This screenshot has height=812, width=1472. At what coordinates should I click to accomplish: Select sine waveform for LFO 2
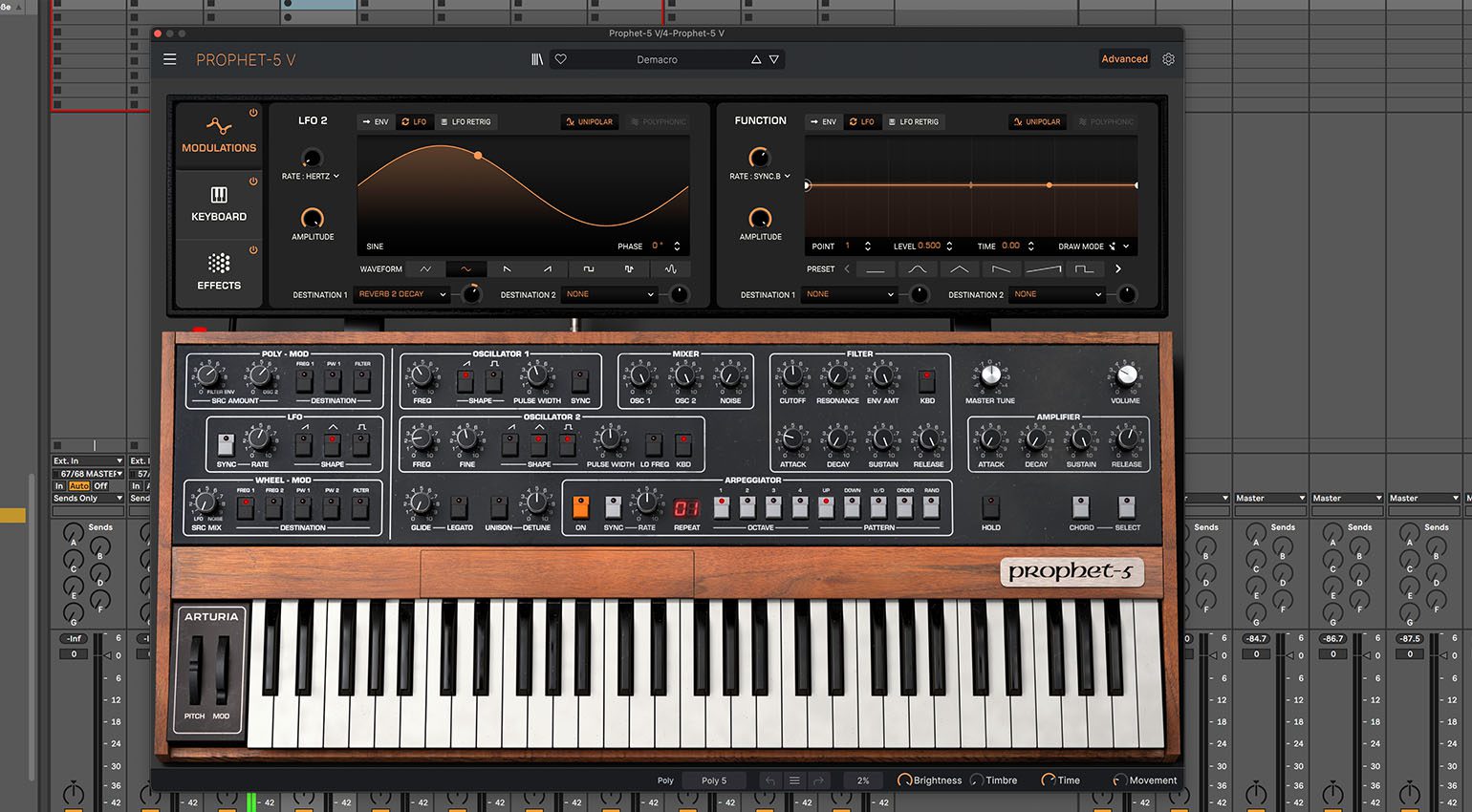coord(466,269)
